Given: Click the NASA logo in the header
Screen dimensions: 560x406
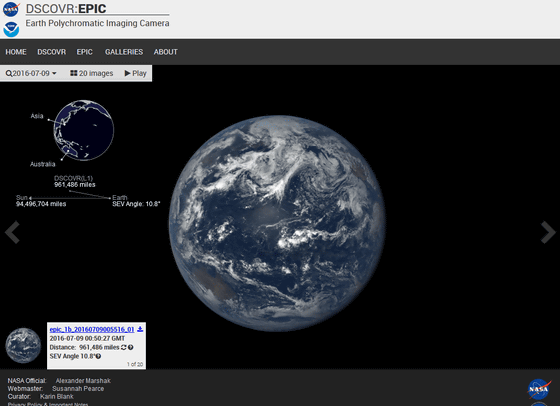Looking at the screenshot, I should 11,9.
